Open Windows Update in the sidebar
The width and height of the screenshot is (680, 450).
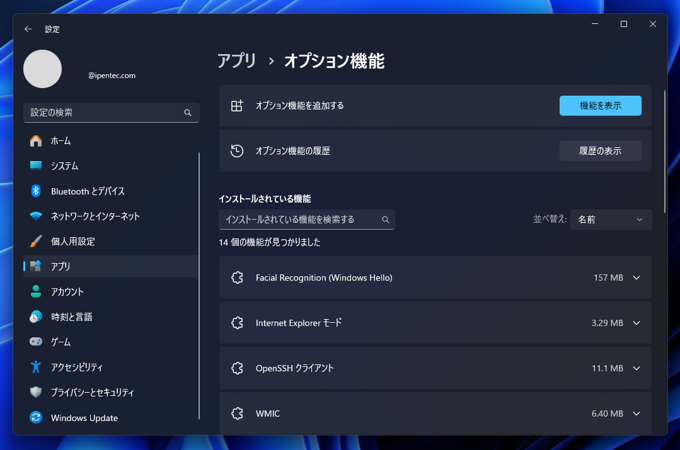[x=111, y=418]
